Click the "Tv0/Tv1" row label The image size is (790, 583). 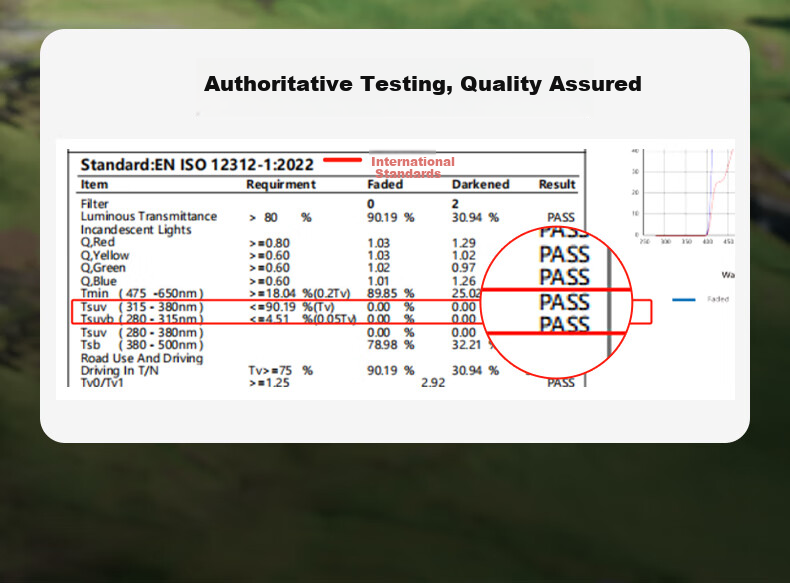[x=102, y=383]
